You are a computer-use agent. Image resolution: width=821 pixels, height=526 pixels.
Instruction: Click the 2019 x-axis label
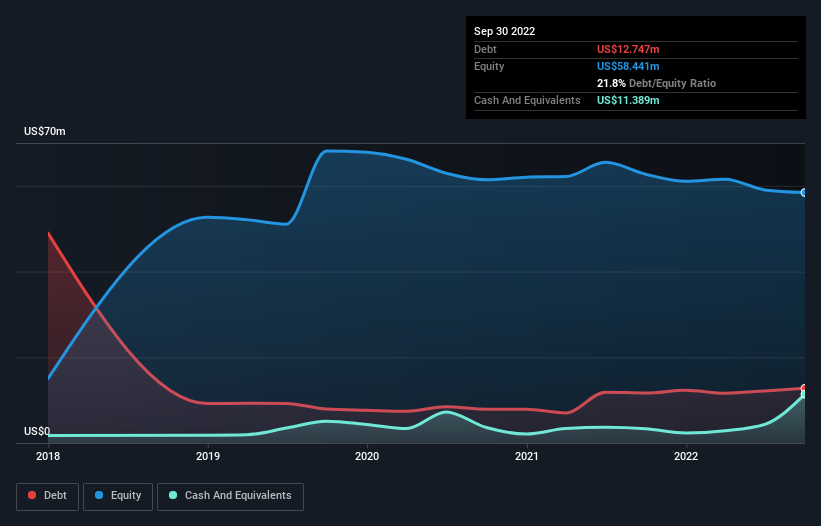click(x=208, y=456)
